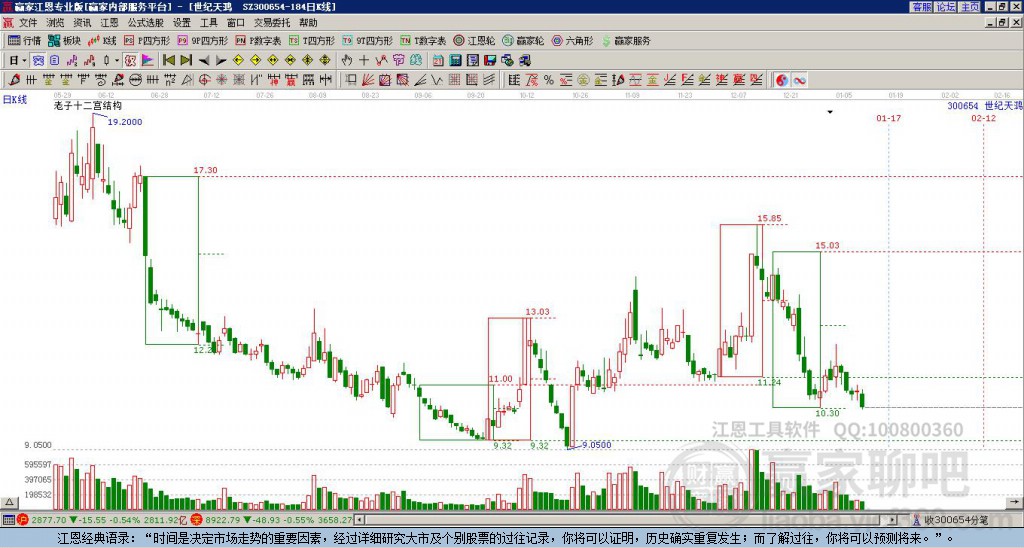Open the 工具 menu
Viewport: 1024px width, 548px height.
tap(208, 23)
